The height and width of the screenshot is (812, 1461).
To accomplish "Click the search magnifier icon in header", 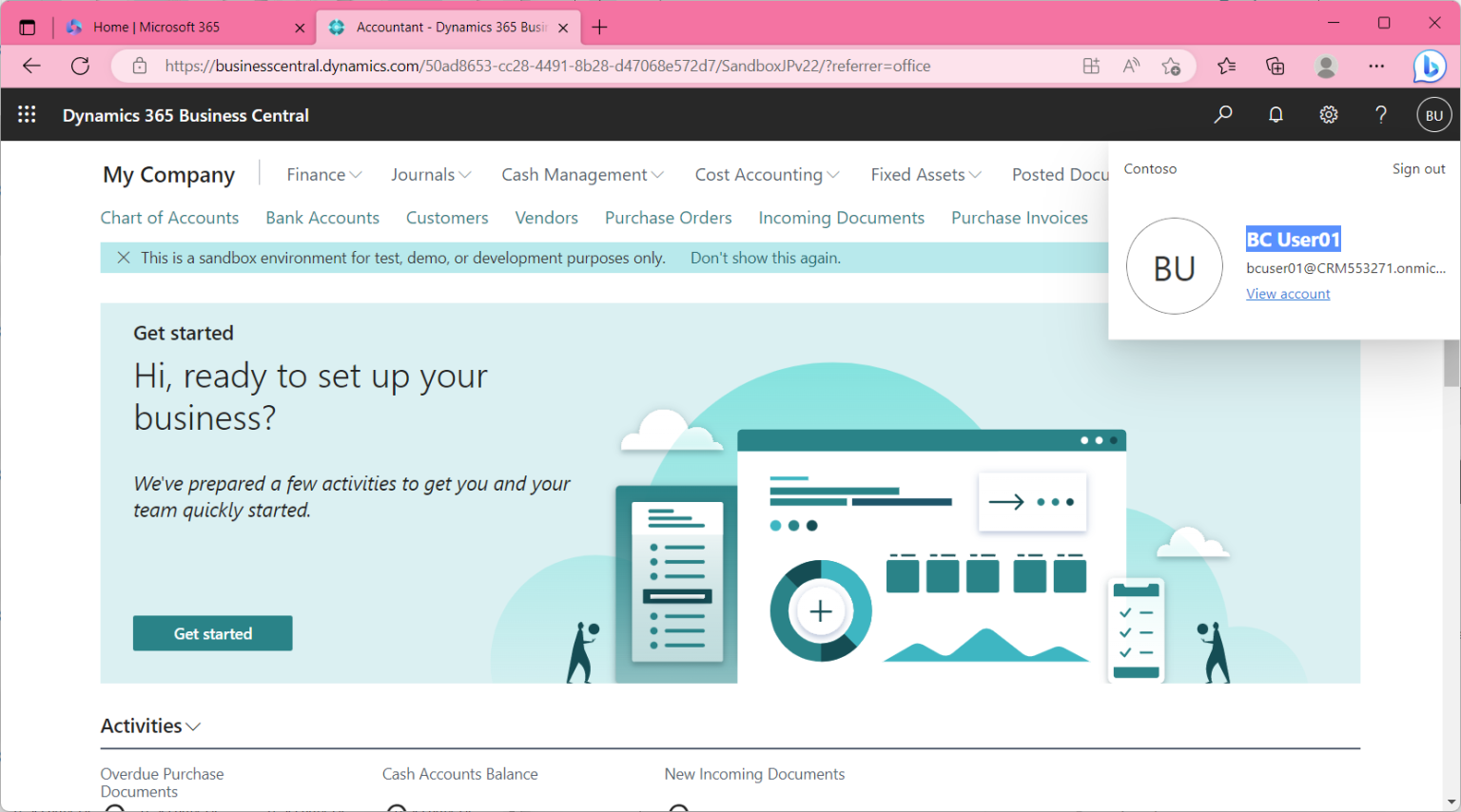I will 1223,115.
